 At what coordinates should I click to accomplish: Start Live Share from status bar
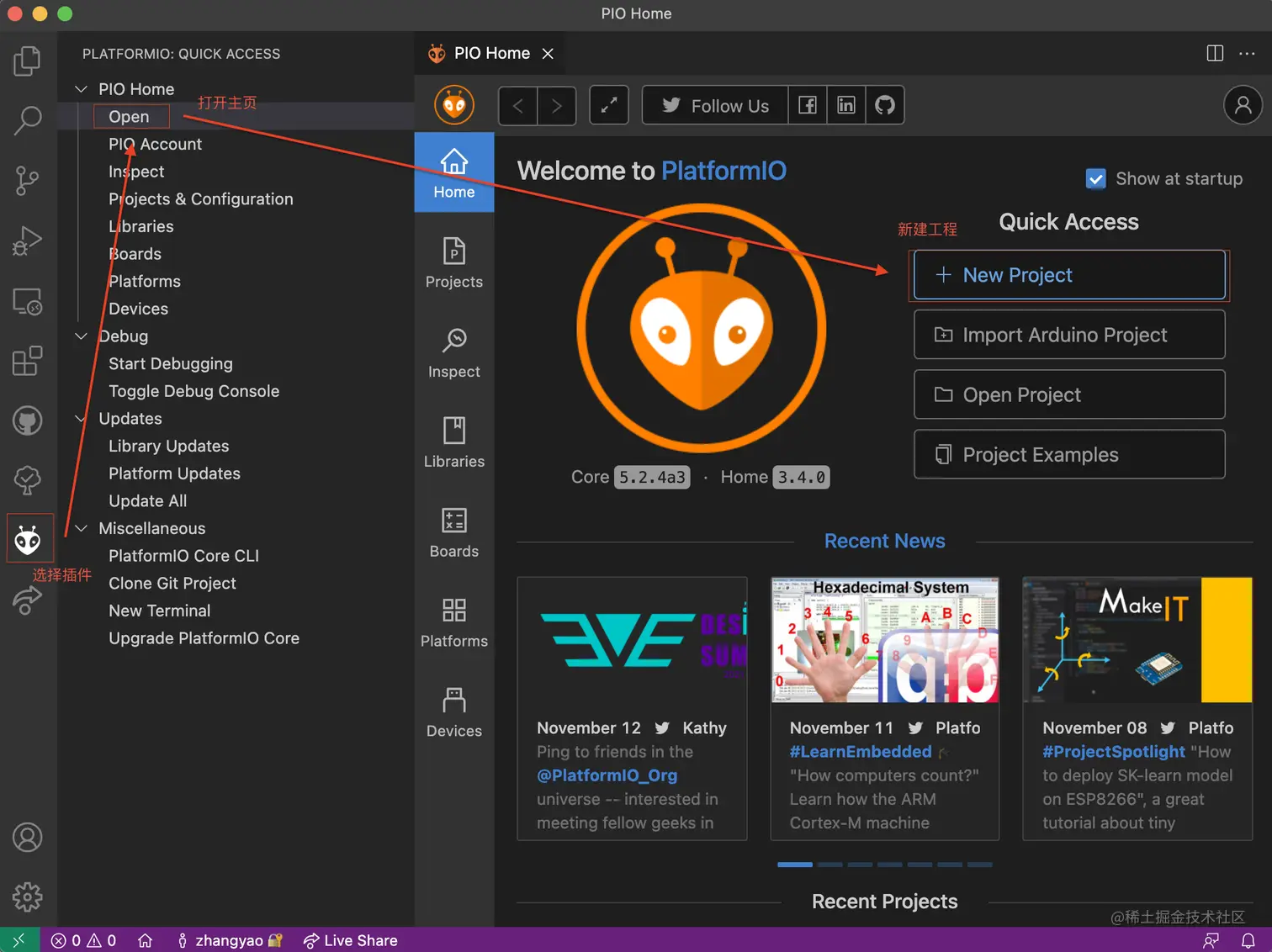point(351,940)
